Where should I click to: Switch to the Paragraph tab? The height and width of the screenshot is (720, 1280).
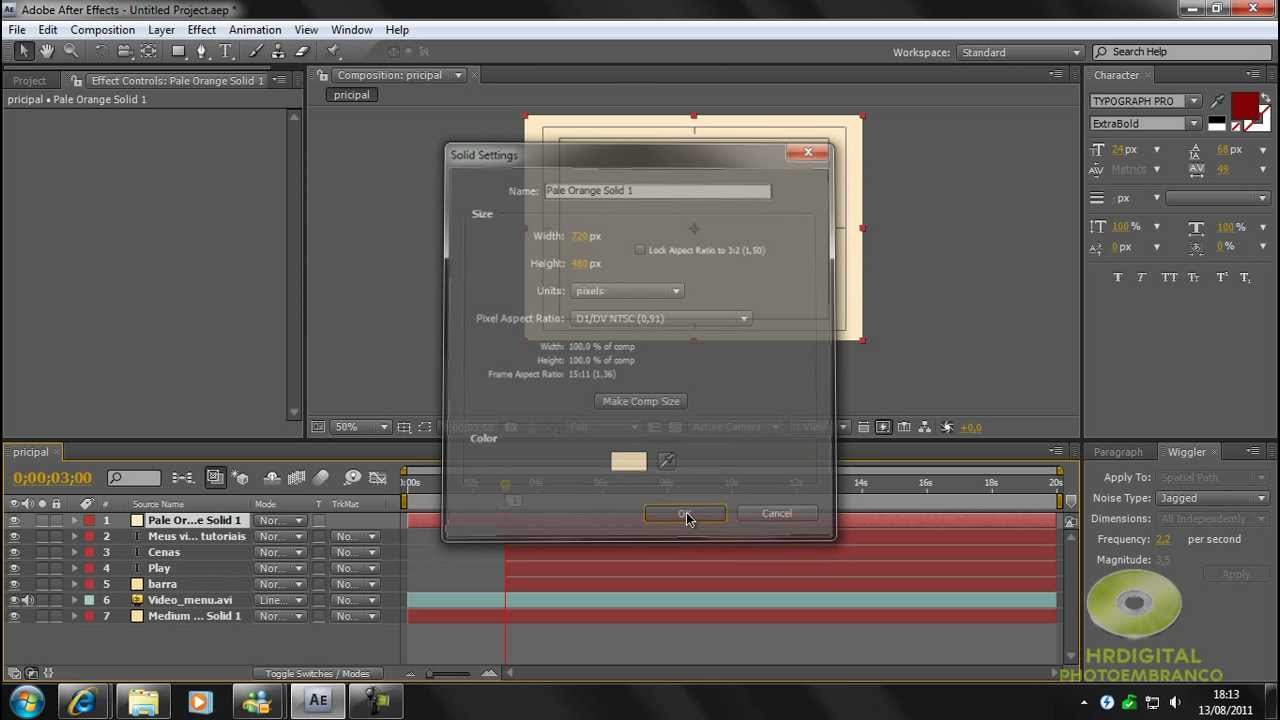pyautogui.click(x=1118, y=452)
